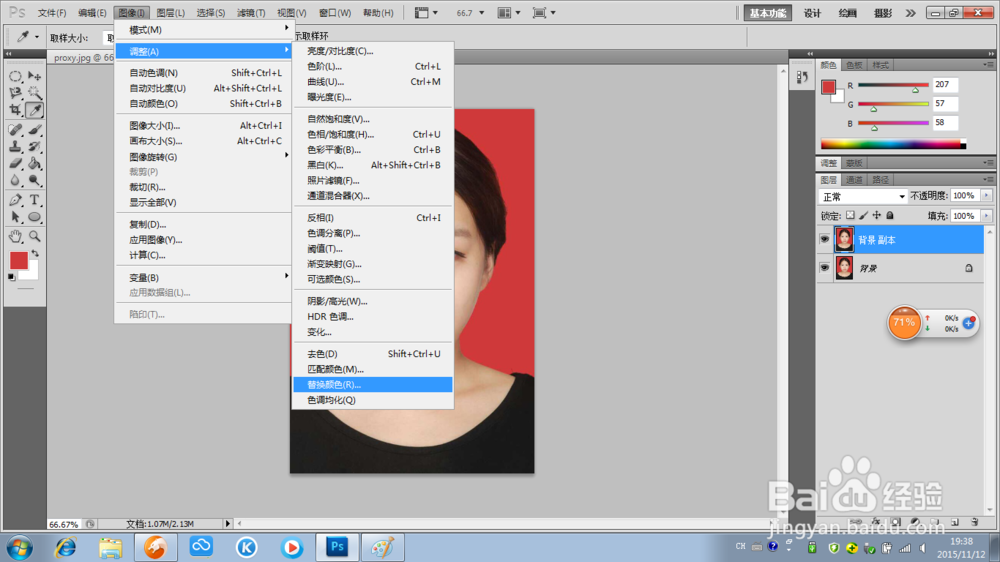Open the Color panel options menu
Image resolution: width=1000 pixels, height=562 pixels.
coord(988,65)
